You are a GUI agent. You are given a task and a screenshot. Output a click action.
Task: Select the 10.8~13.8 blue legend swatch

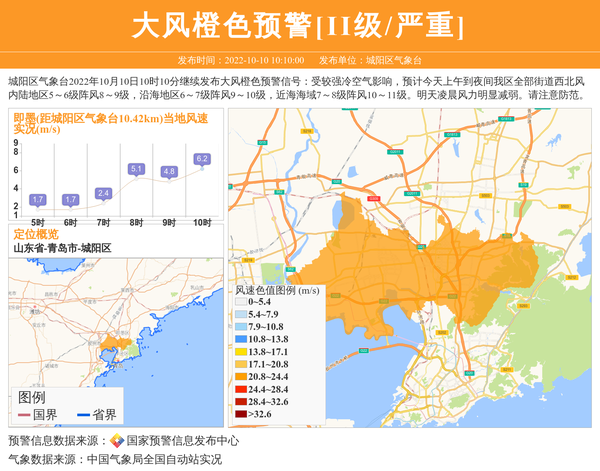[240, 340]
